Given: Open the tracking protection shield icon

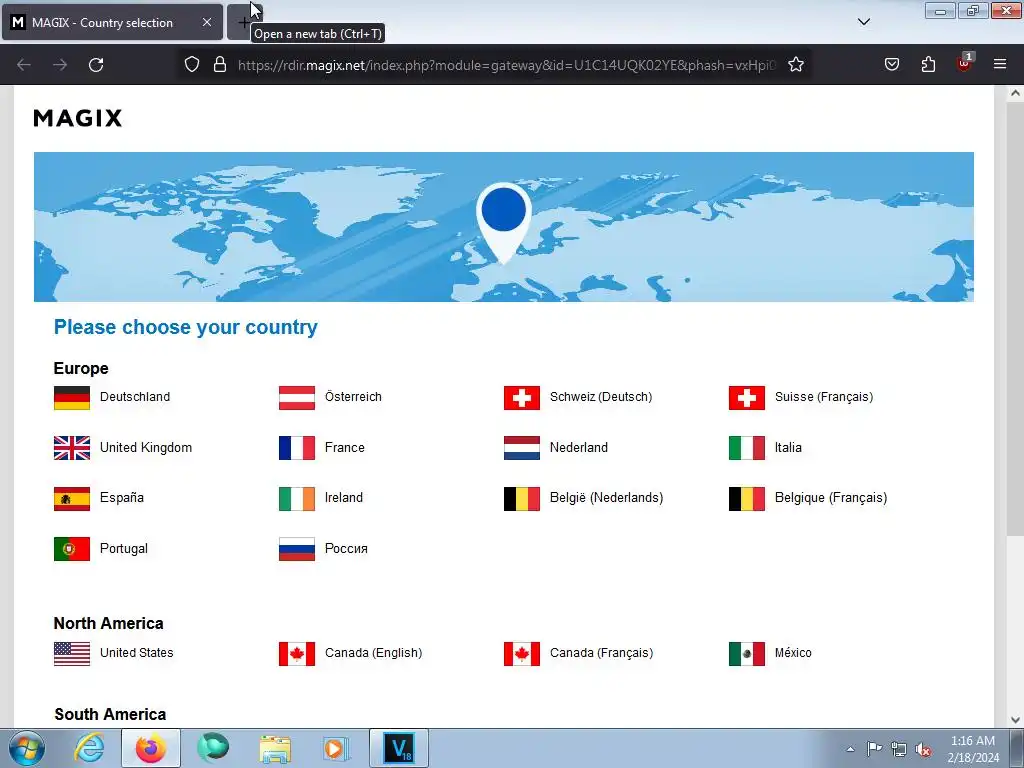Looking at the screenshot, I should click(191, 65).
